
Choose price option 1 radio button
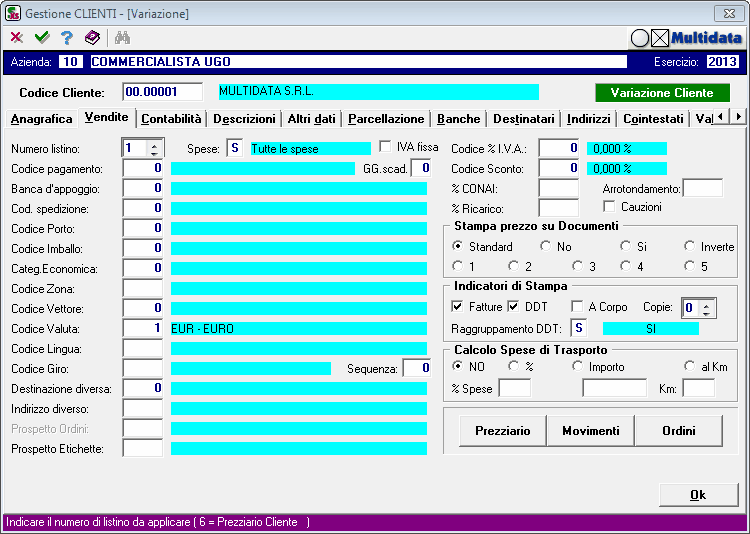click(458, 266)
